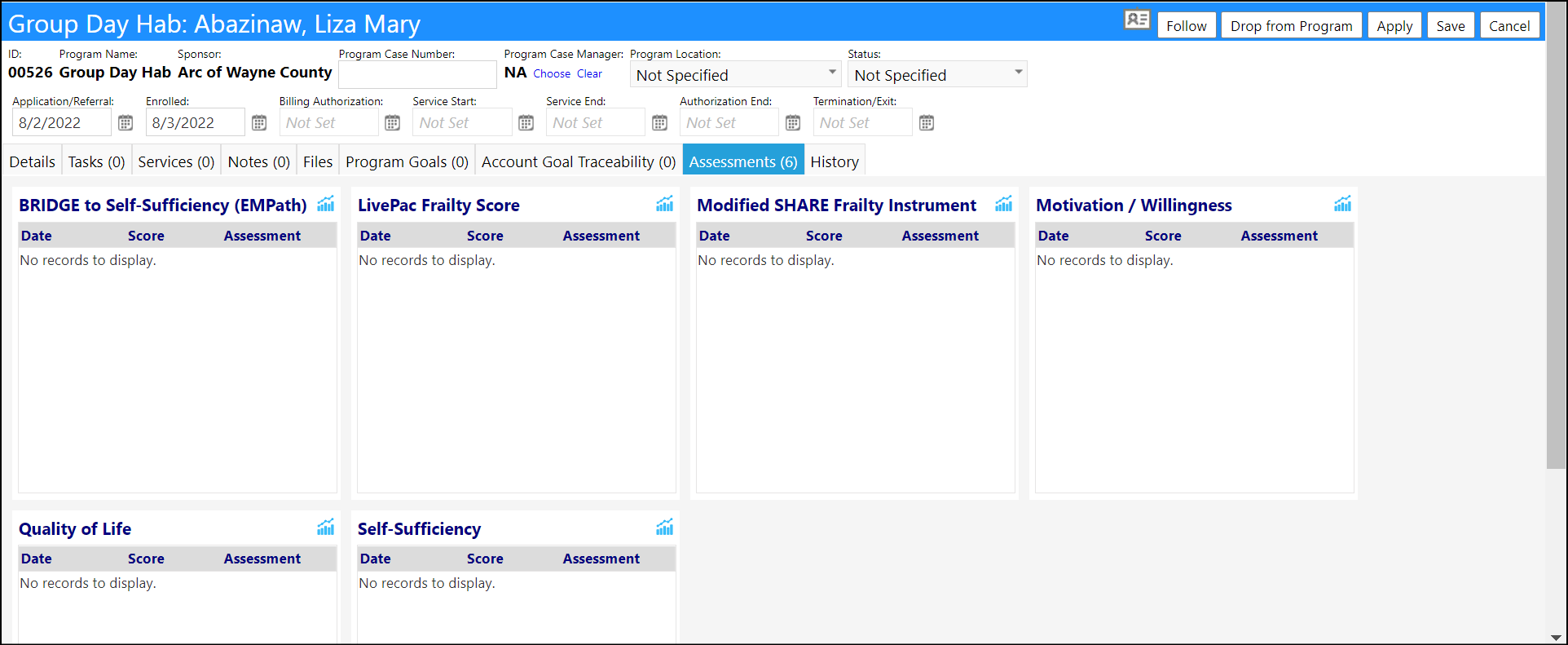1568x645 pixels.
Task: Choose a Program Case Manager link
Action: 552,73
